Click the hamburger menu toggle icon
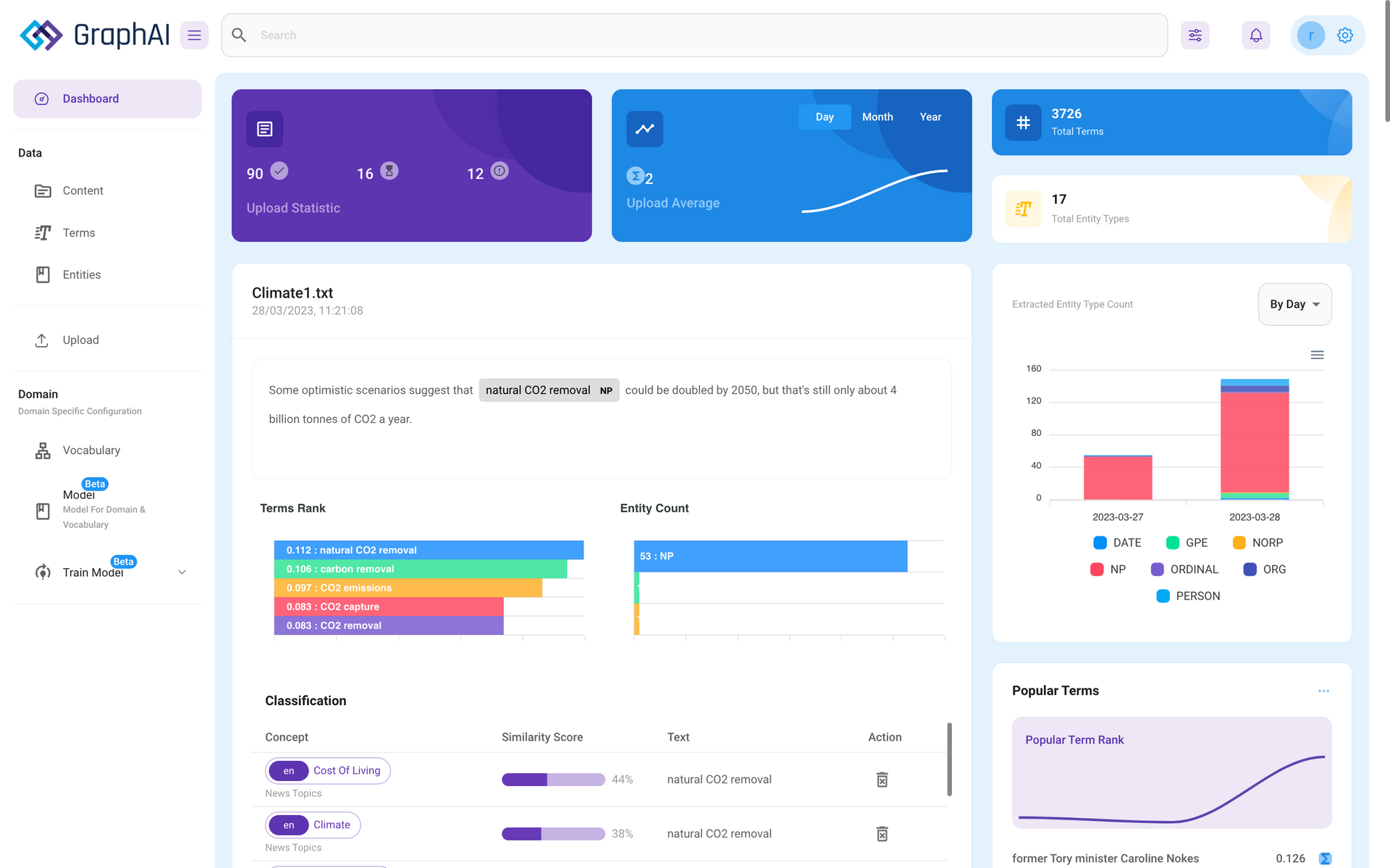Image resolution: width=1390 pixels, height=868 pixels. pos(194,35)
